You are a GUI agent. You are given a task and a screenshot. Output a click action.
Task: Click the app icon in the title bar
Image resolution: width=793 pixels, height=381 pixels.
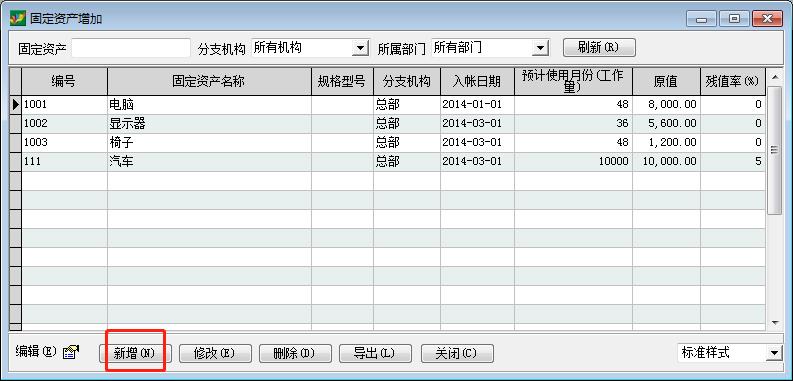pyautogui.click(x=18, y=18)
